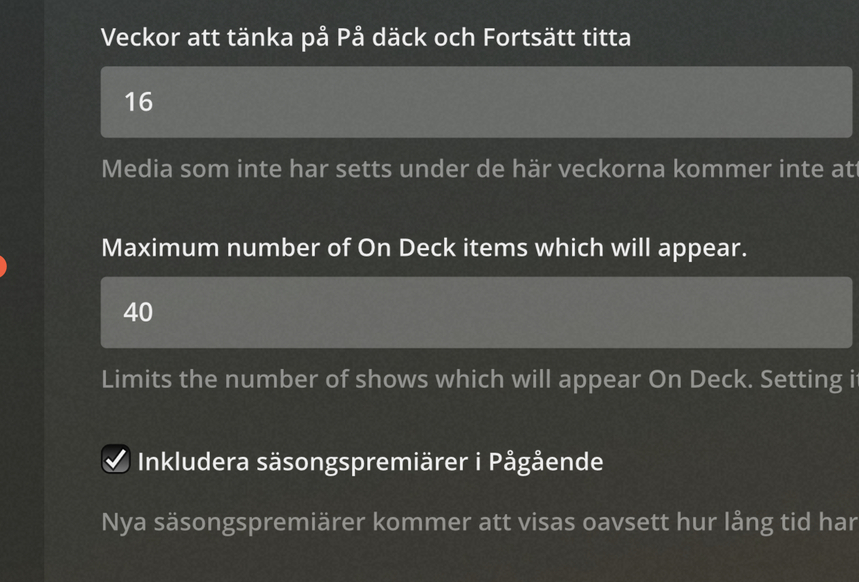Click the empty middle of the 40 field
859x582 pixels.
pos(476,312)
